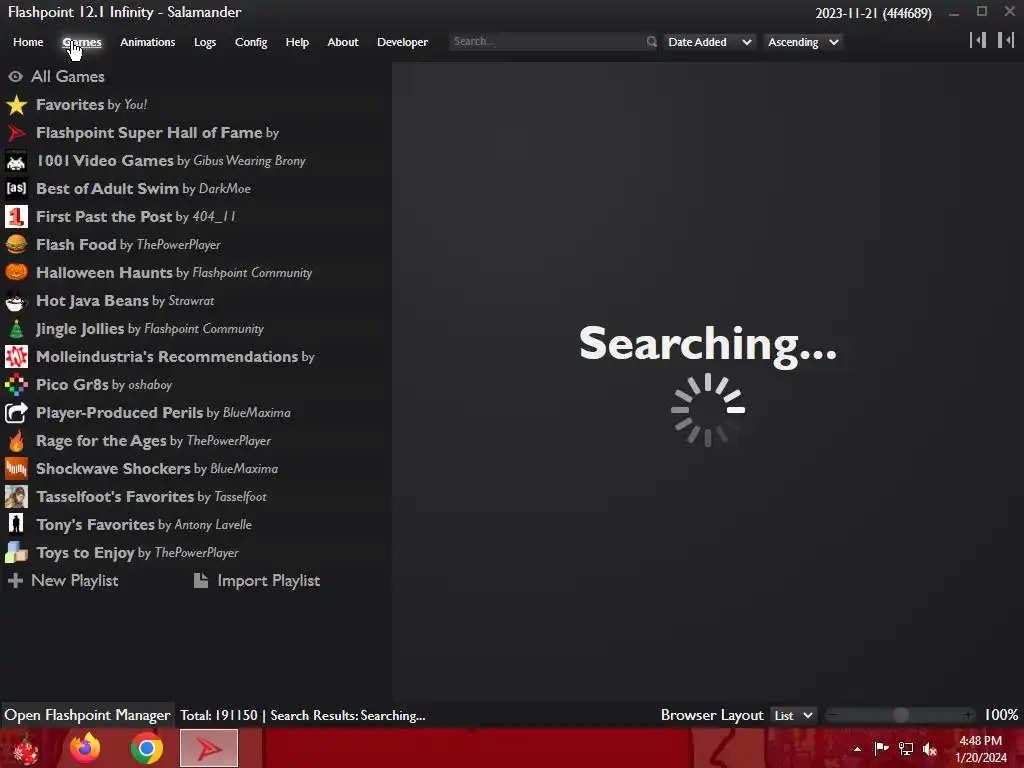This screenshot has height=768, width=1024.
Task: Click the Rage for the Ages flame icon
Action: pyautogui.click(x=16, y=441)
